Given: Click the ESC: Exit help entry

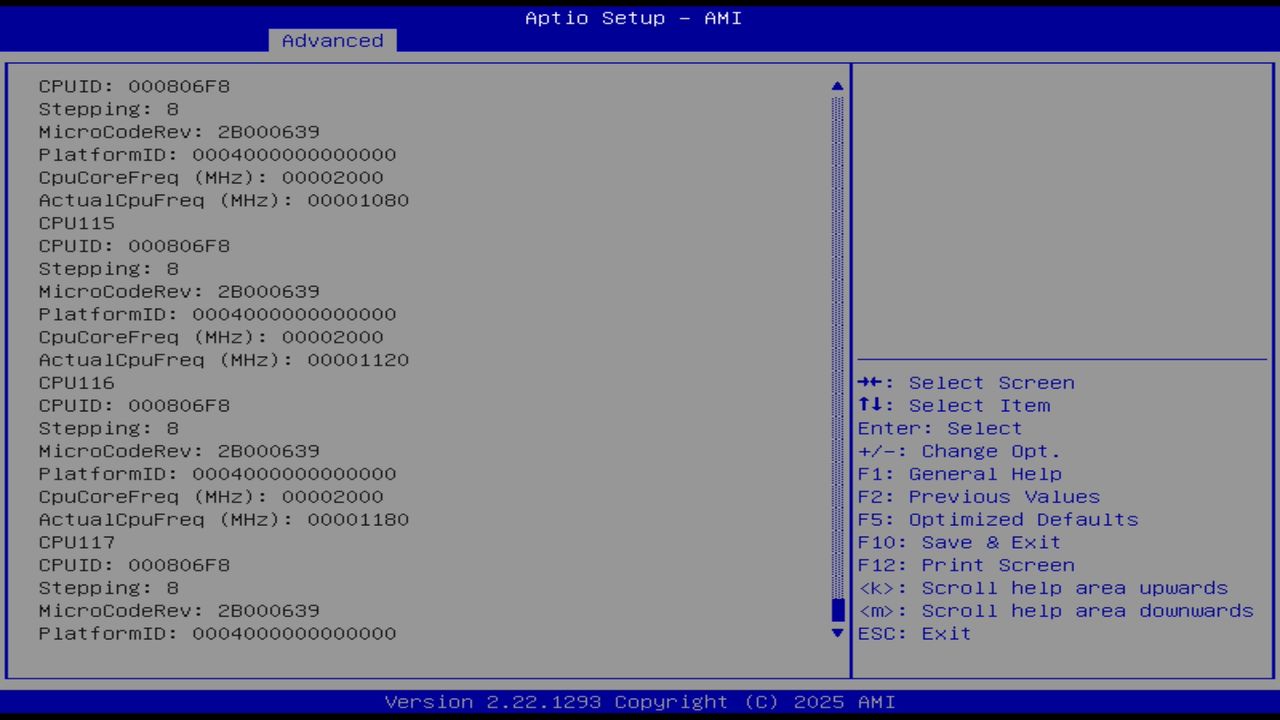Looking at the screenshot, I should (x=914, y=633).
